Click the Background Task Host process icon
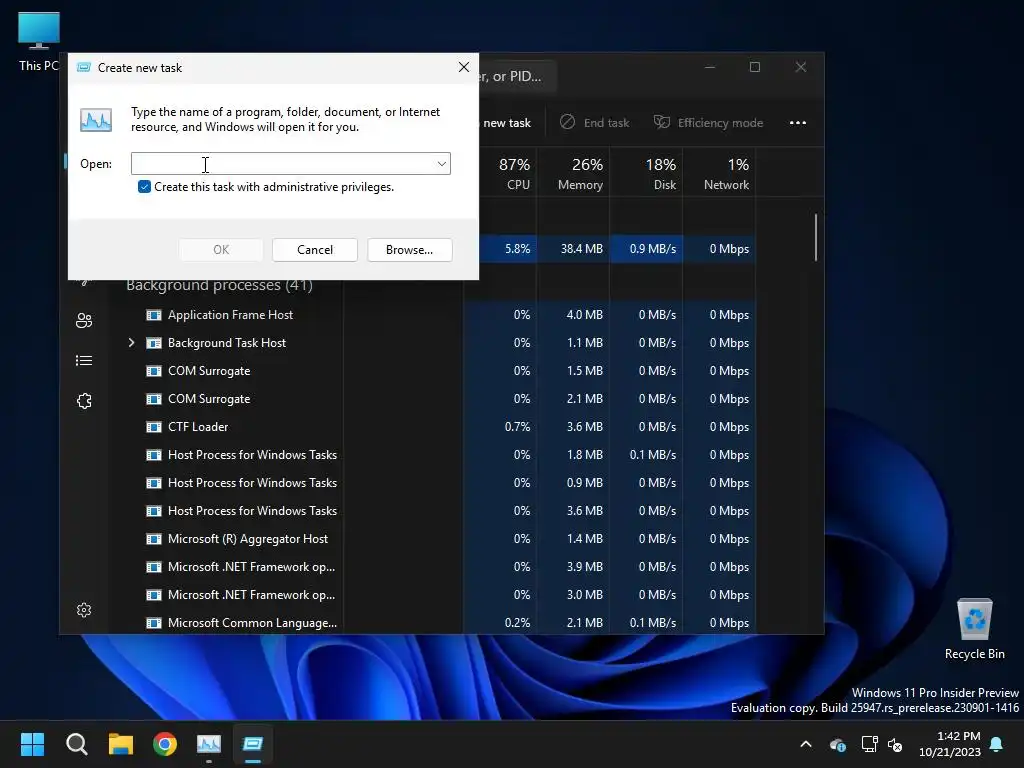This screenshot has height=768, width=1024. [x=153, y=344]
